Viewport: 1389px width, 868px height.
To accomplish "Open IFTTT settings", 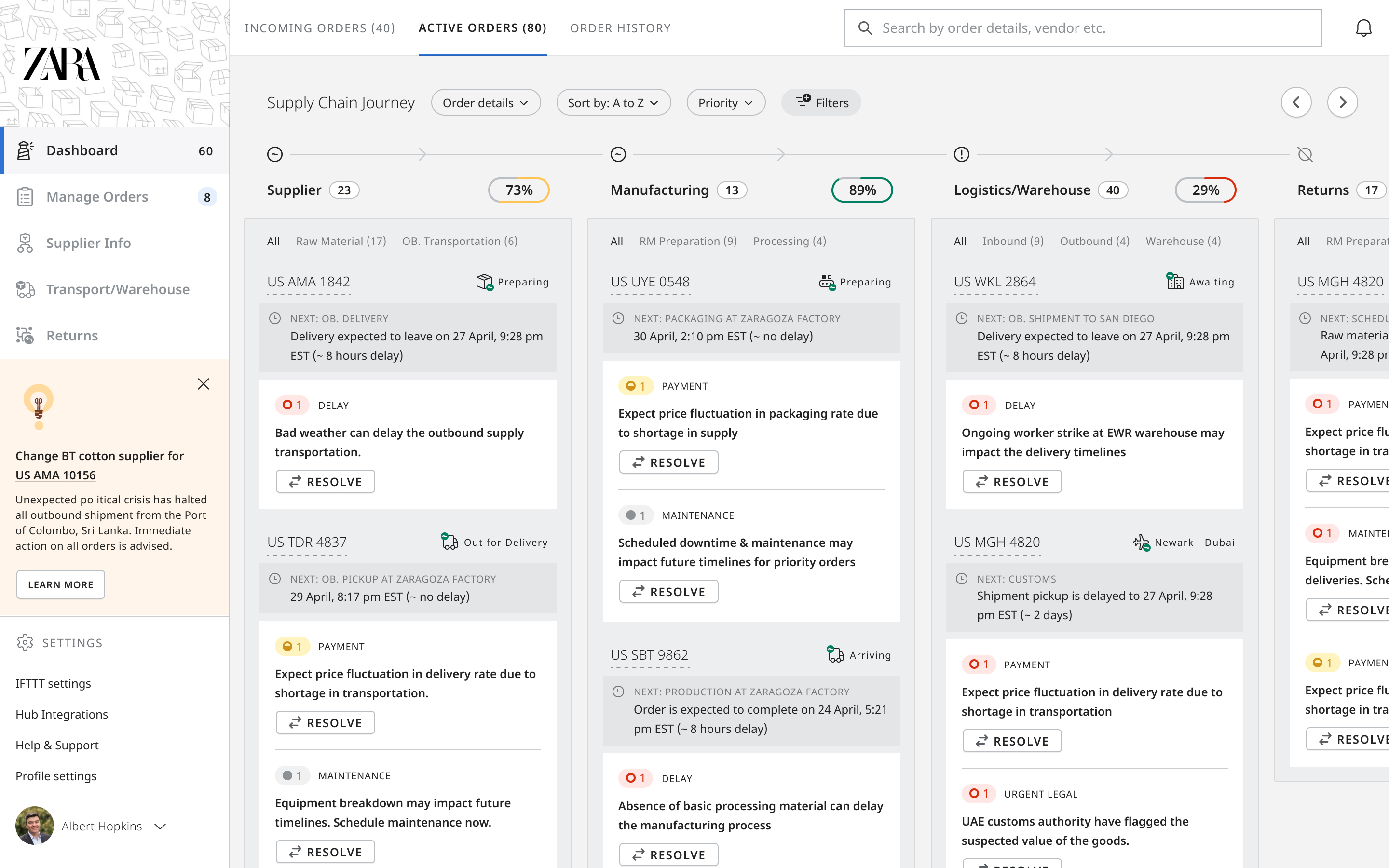I will click(x=54, y=683).
